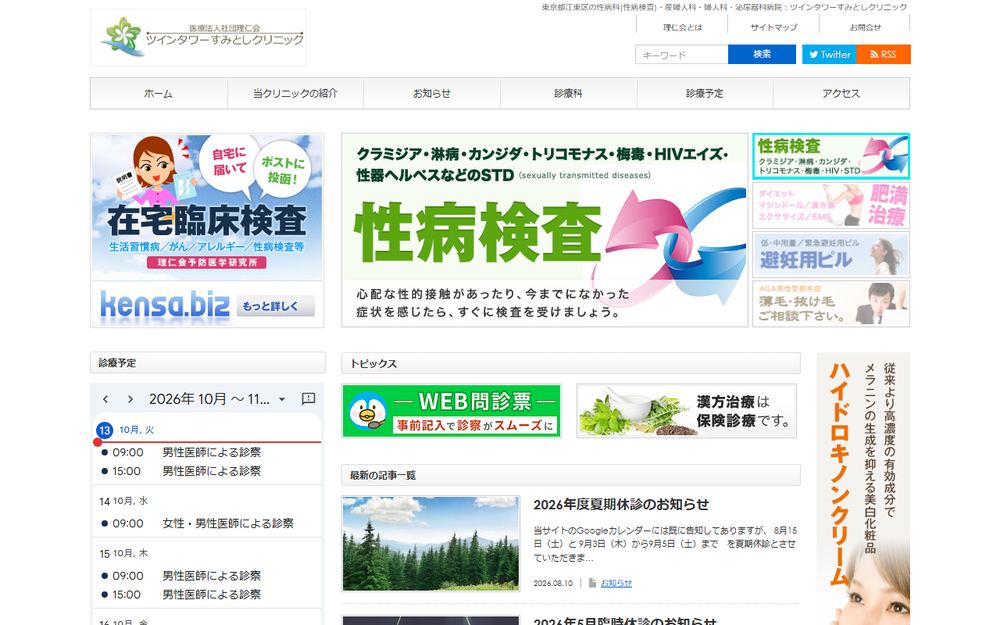The image size is (1000, 625).
Task: Select the 避妊用ピル slider thumbnail
Action: pyautogui.click(x=831, y=254)
